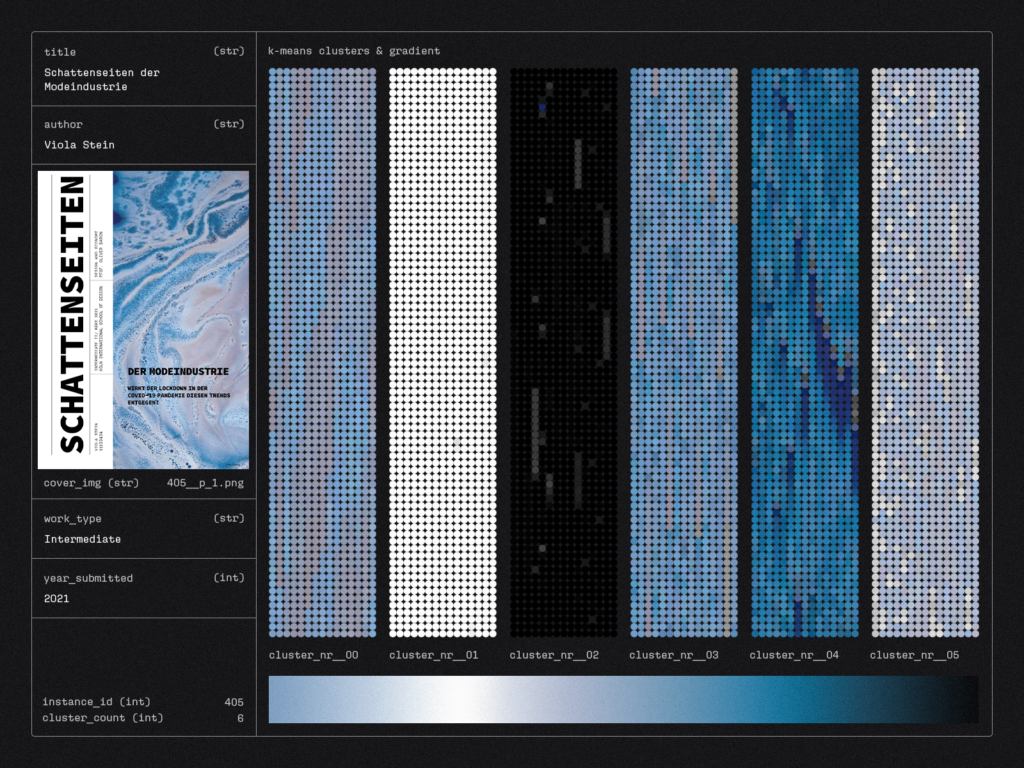This screenshot has width=1024, height=768.
Task: Click the deep blue cluster 04 dot grid
Action: [x=804, y=352]
